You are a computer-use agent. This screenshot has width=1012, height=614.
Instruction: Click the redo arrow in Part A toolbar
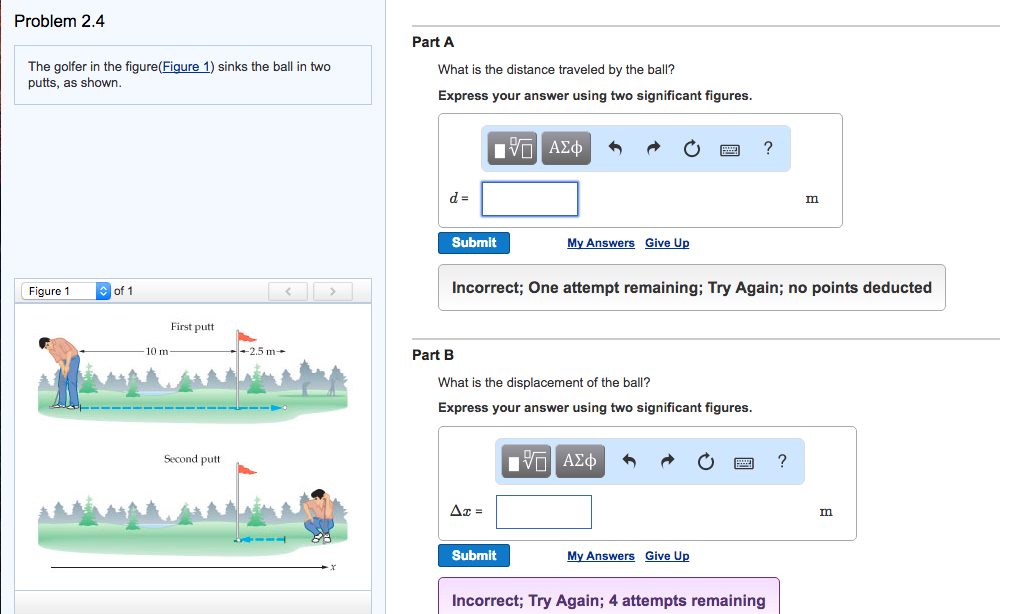tap(656, 147)
